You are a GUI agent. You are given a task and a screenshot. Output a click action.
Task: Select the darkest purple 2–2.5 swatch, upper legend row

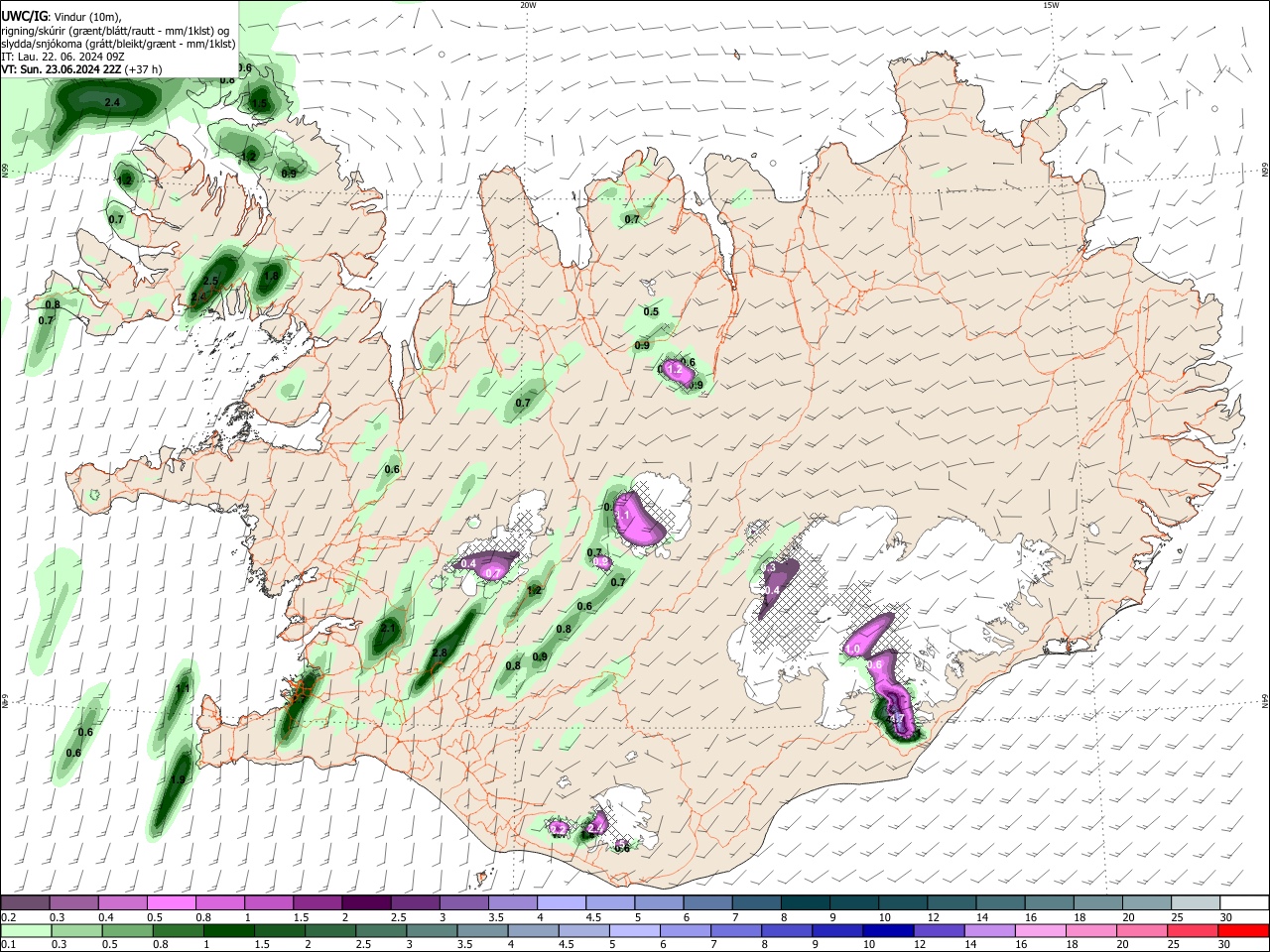pos(365,902)
